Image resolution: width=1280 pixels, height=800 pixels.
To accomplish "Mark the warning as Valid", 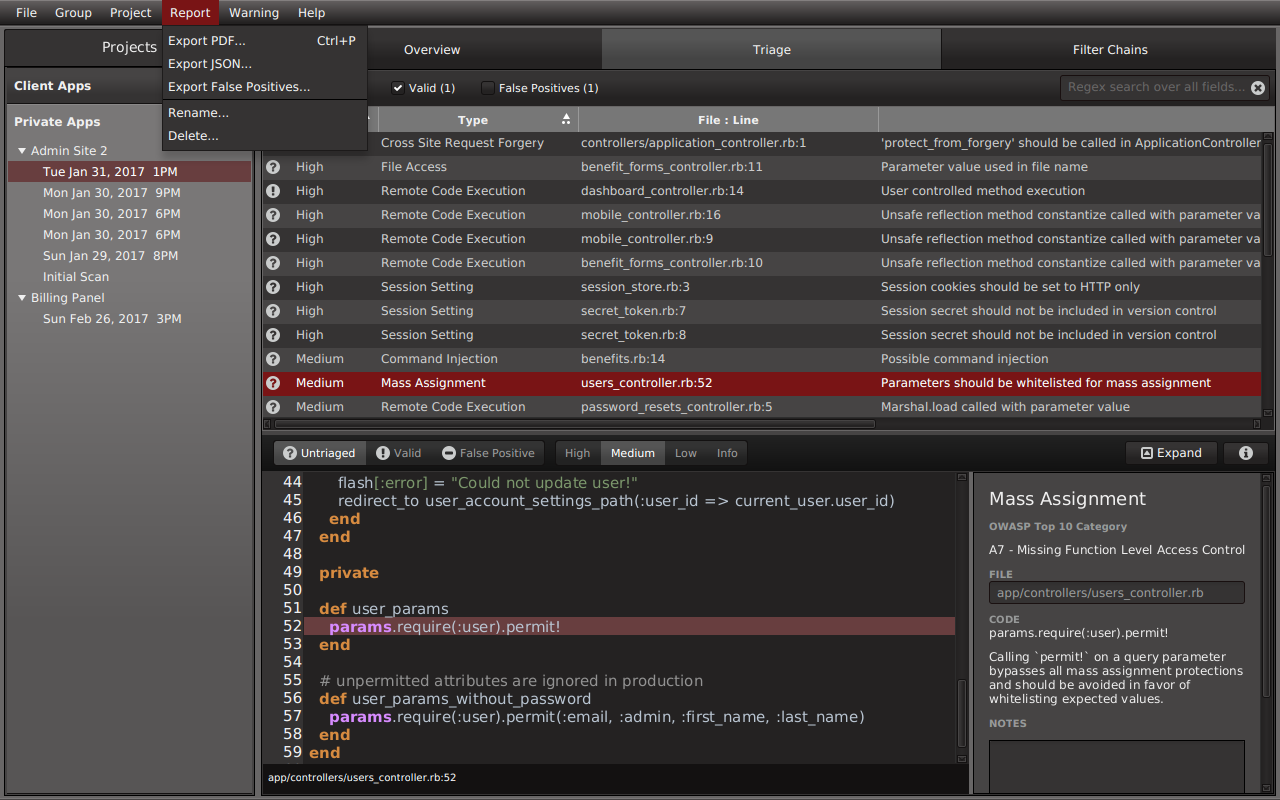I will click(398, 453).
